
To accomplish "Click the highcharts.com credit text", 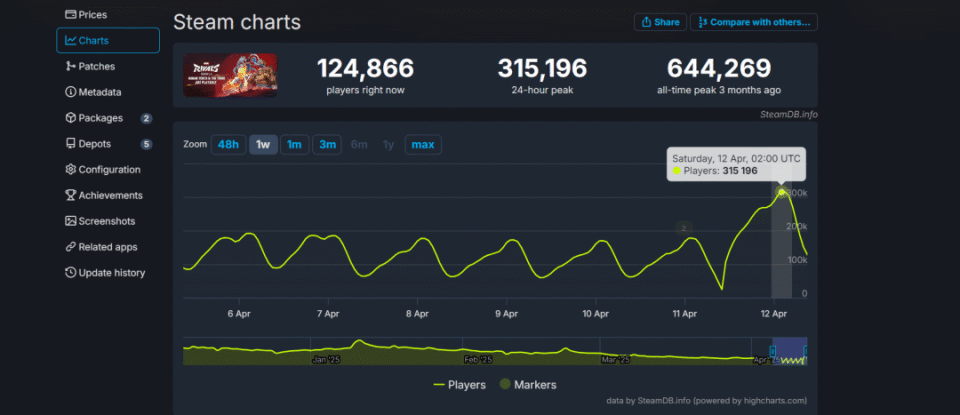I will 707,401.
